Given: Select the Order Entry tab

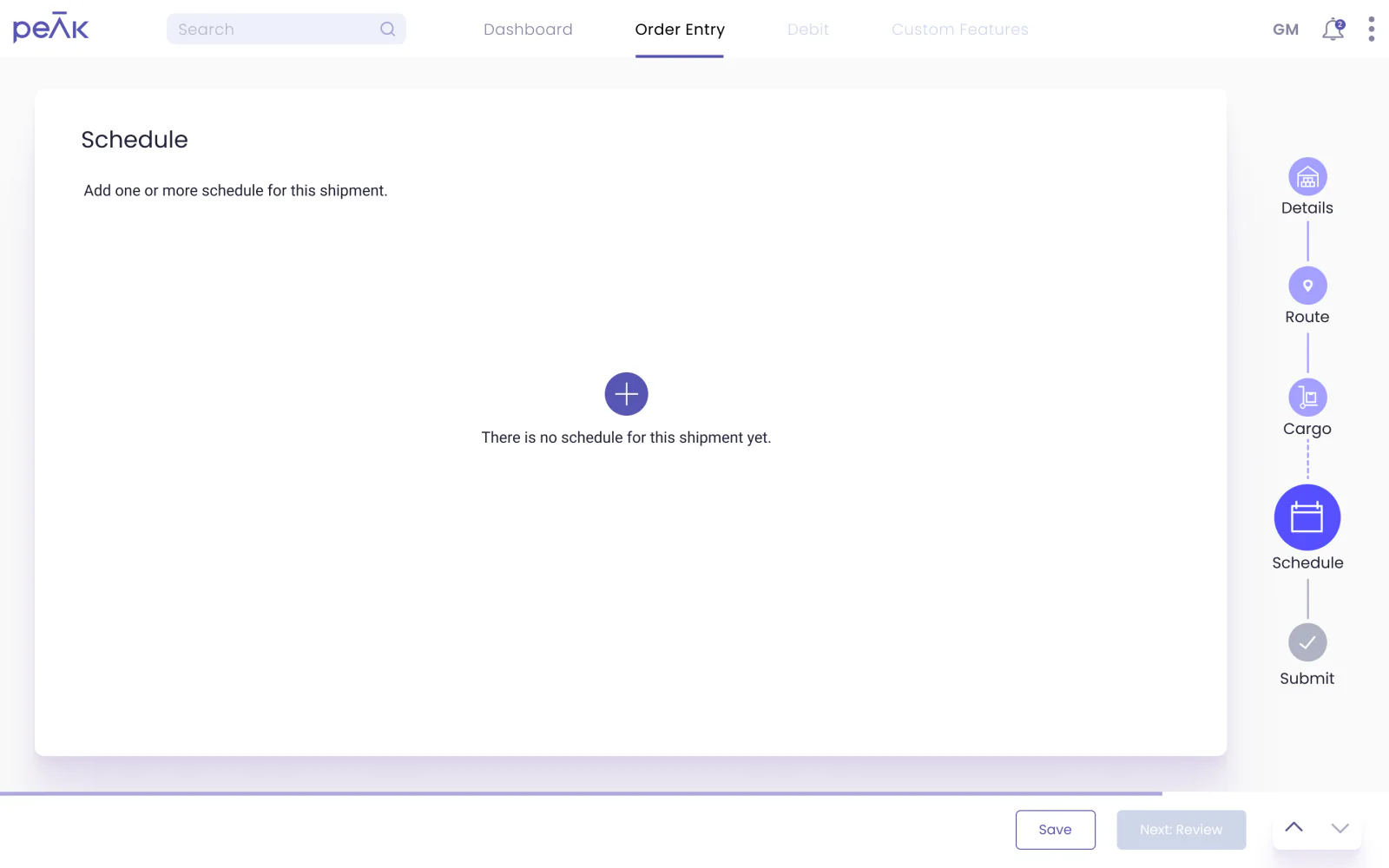Looking at the screenshot, I should coord(680,30).
